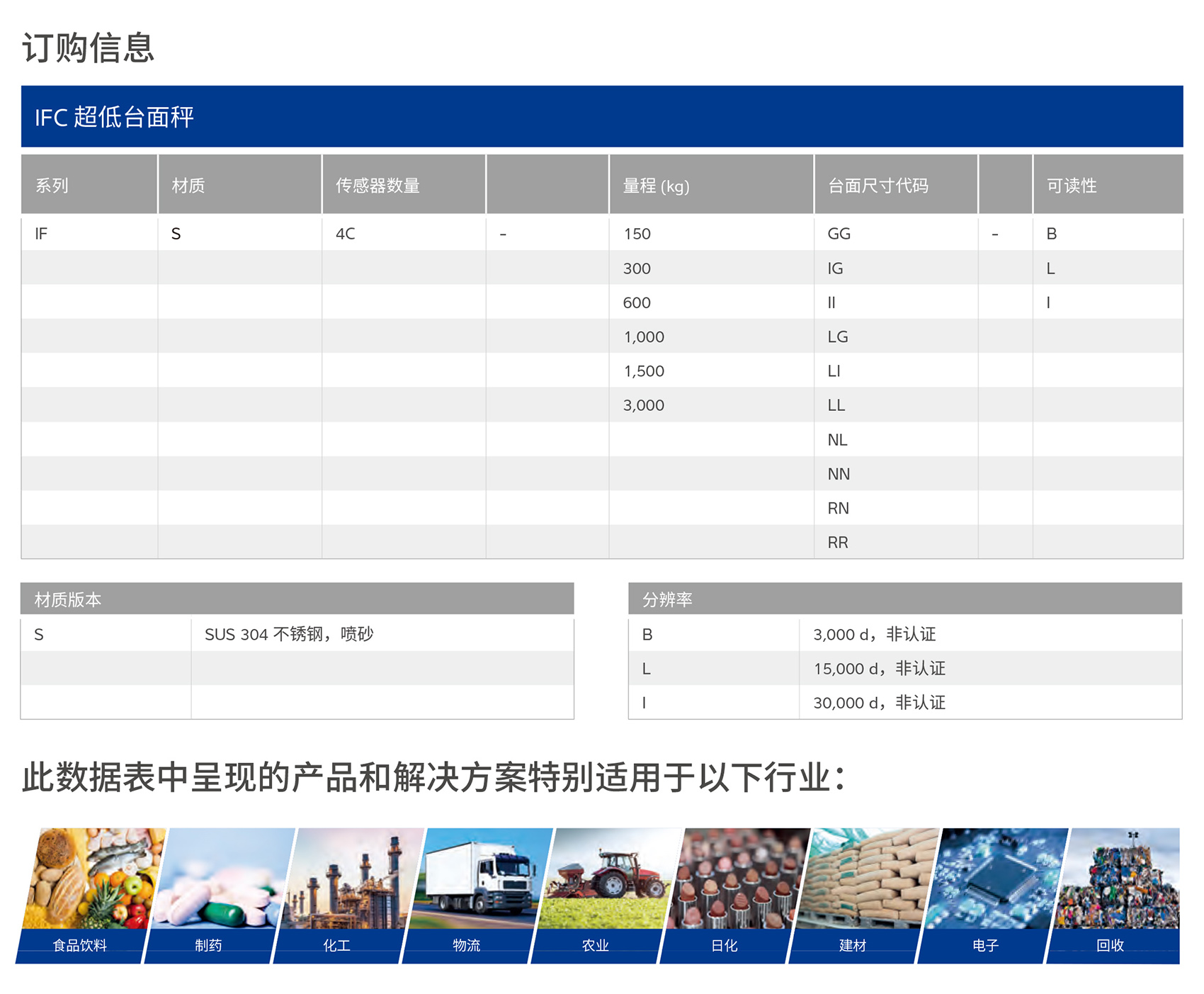Click the IFC 超低台面秤 blue banner
Image resolution: width=1204 pixels, height=994 pixels.
[x=602, y=117]
